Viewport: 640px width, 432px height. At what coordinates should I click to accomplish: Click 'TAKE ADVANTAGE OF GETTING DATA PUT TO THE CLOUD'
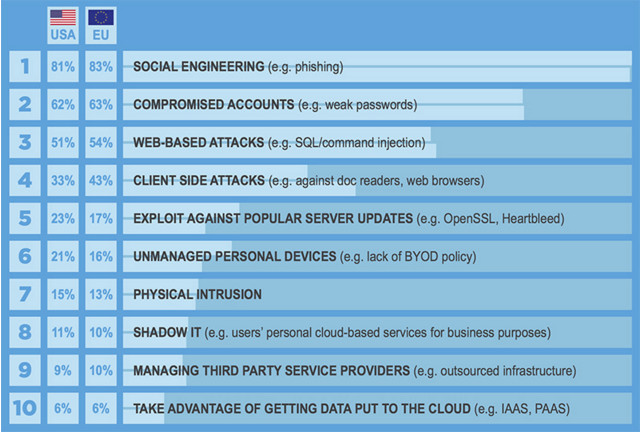[x=302, y=408]
